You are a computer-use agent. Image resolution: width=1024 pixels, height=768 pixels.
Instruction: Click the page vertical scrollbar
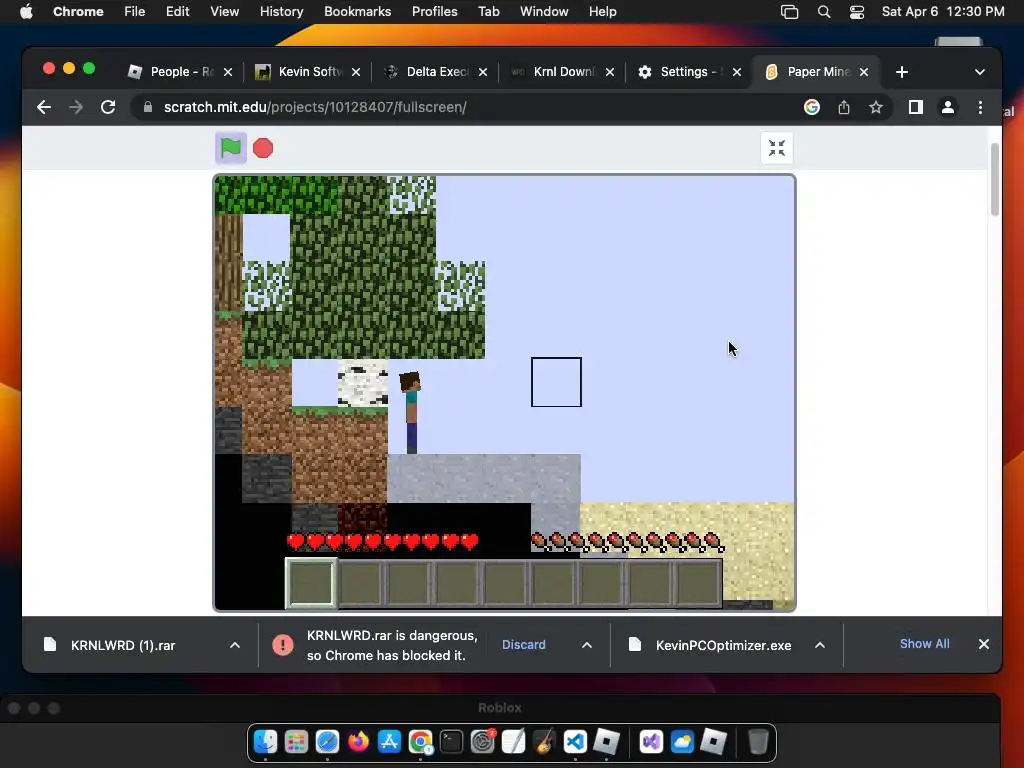point(995,180)
